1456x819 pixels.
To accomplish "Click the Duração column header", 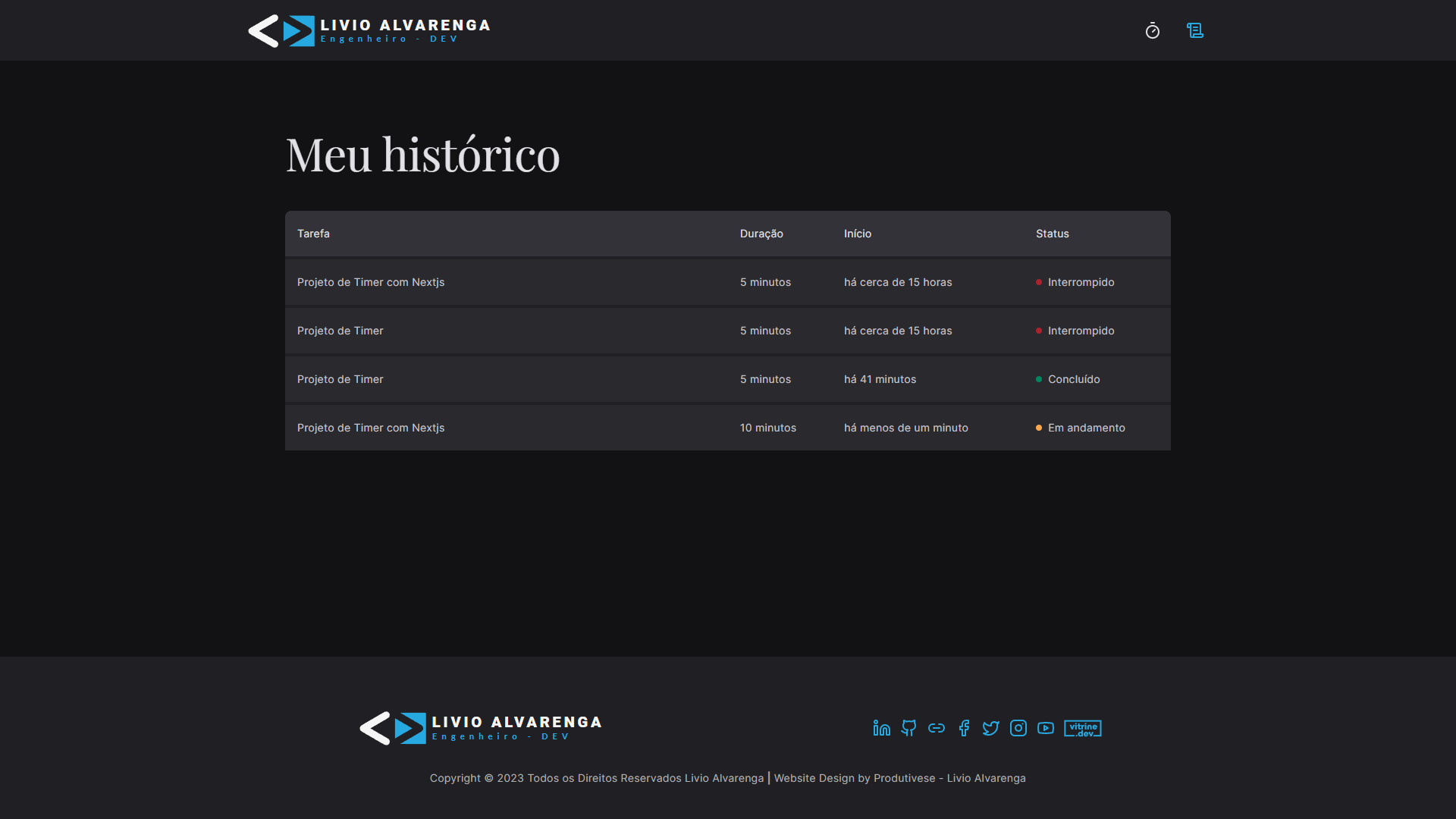I will (761, 234).
